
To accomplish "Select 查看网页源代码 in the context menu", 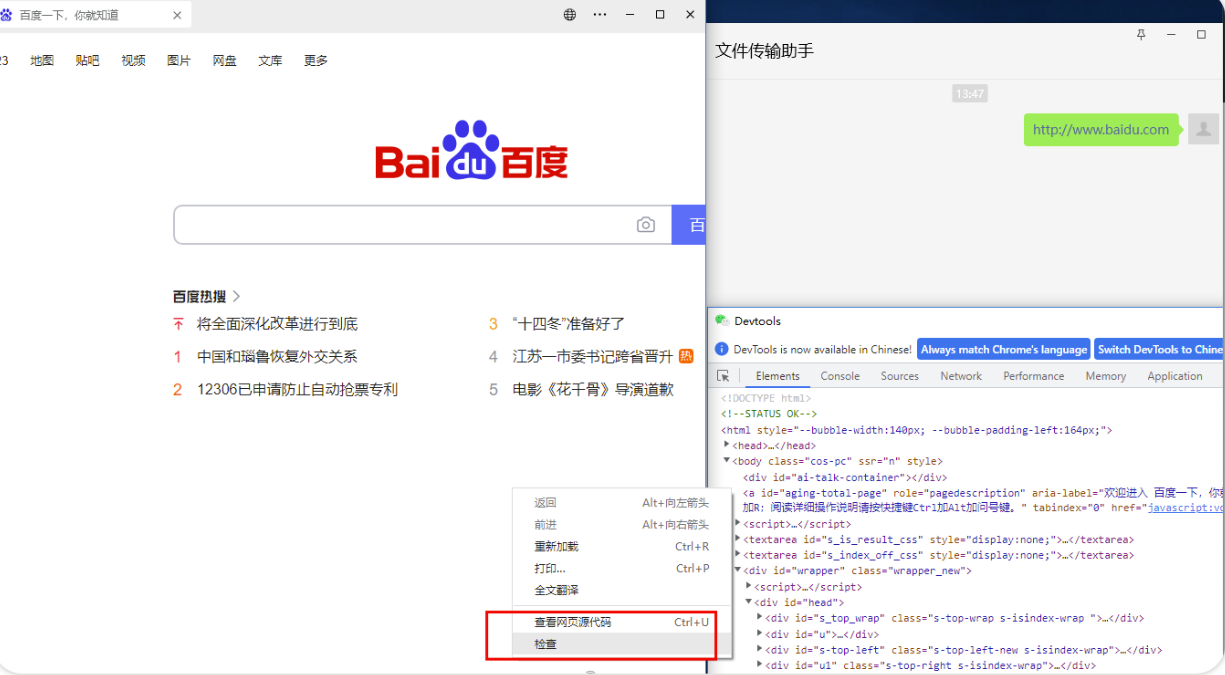I will coord(622,622).
